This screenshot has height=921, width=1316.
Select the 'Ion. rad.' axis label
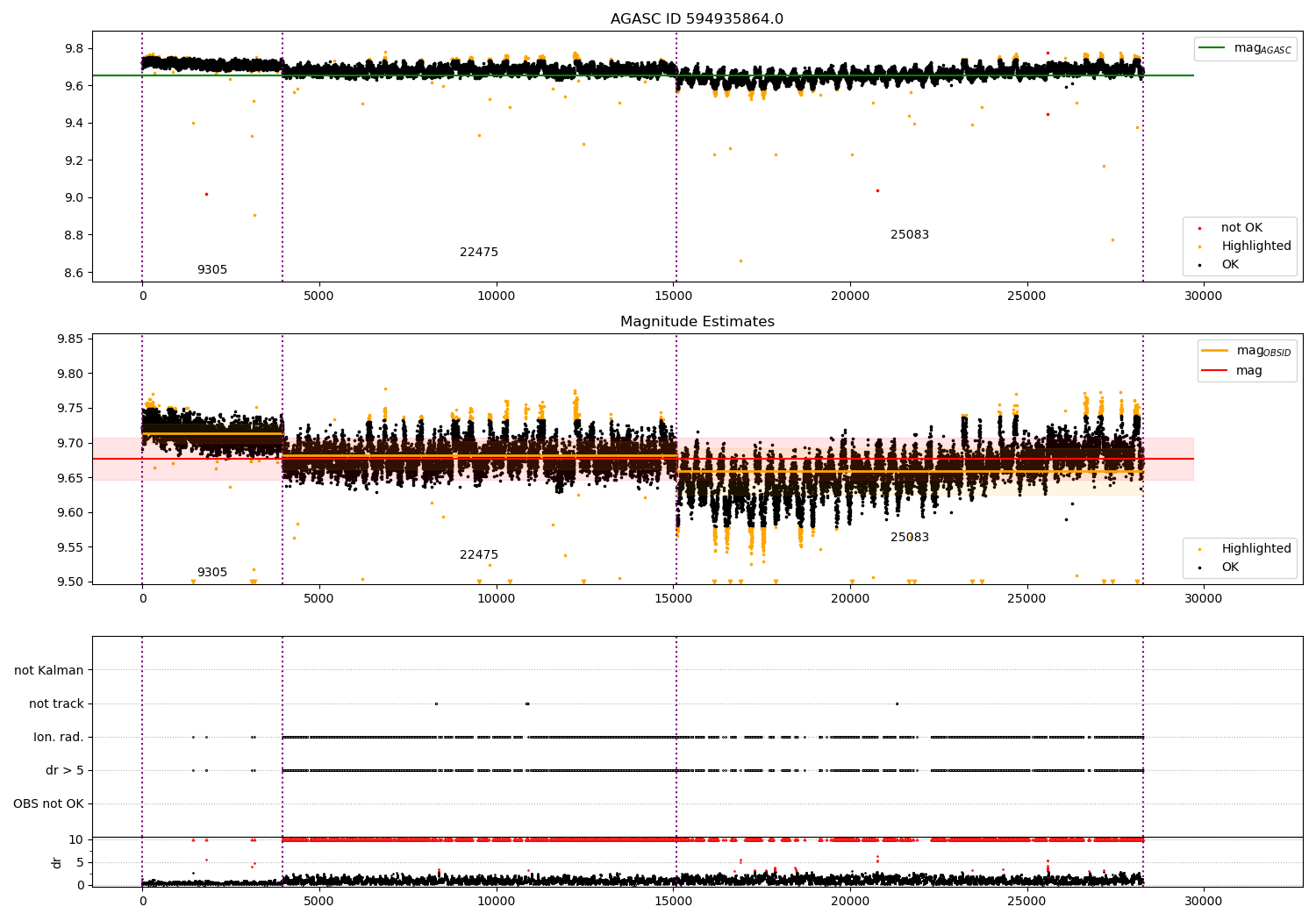59,738
